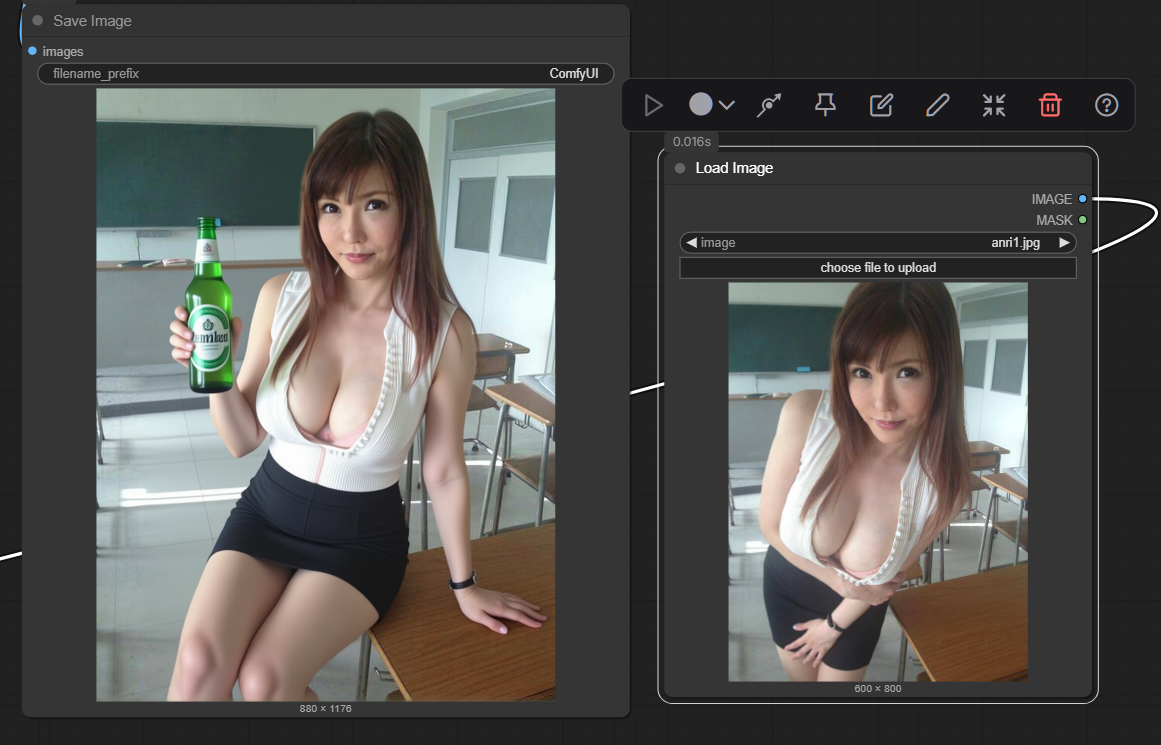This screenshot has width=1161, height=745.
Task: Click the Save Image node title
Action: (x=93, y=21)
